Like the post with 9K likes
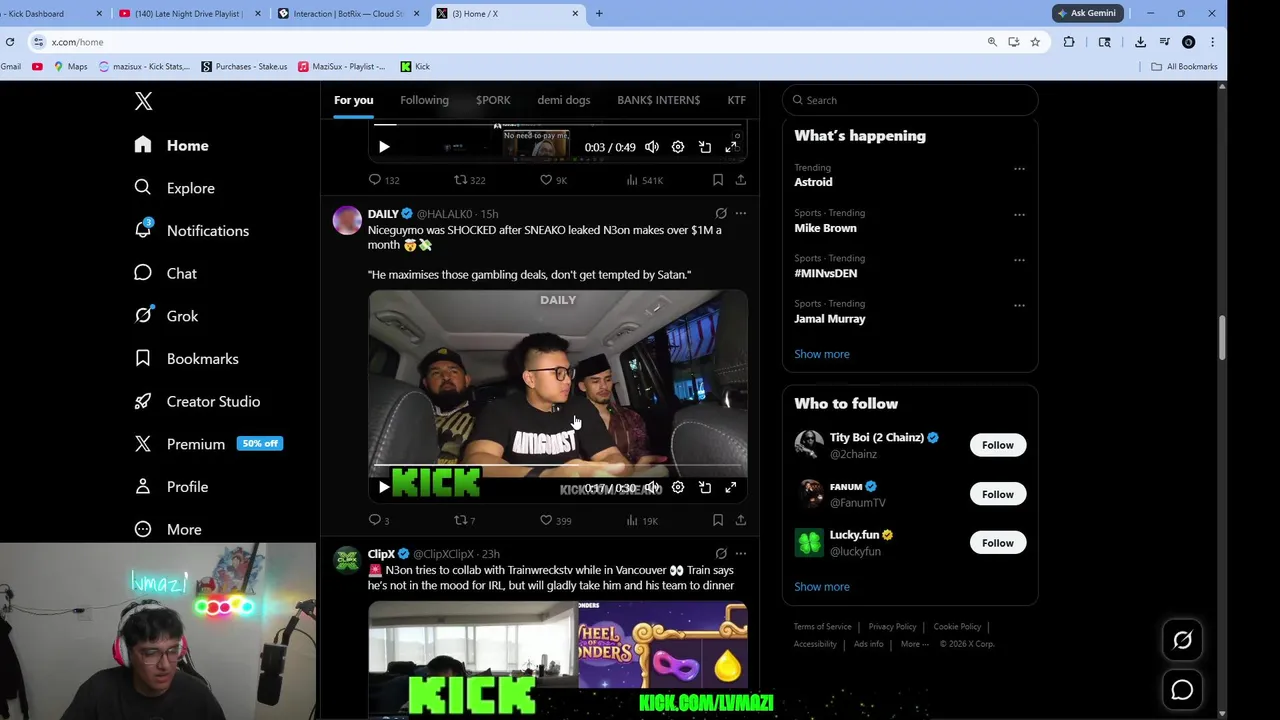Image resolution: width=1280 pixels, height=720 pixels. pyautogui.click(x=553, y=180)
